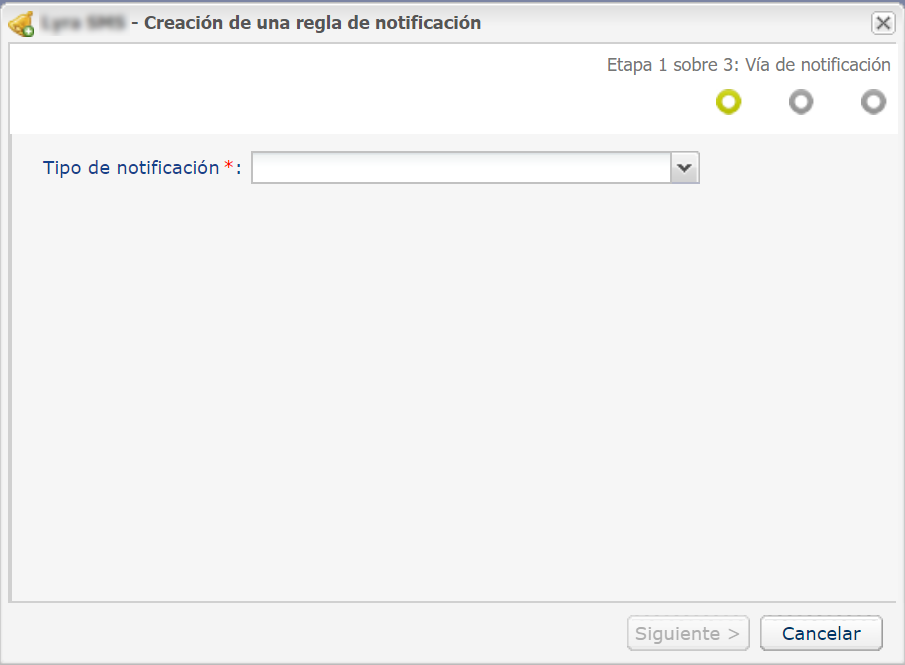The image size is (905, 665).
Task: Click the Cancelar button
Action: (x=821, y=633)
